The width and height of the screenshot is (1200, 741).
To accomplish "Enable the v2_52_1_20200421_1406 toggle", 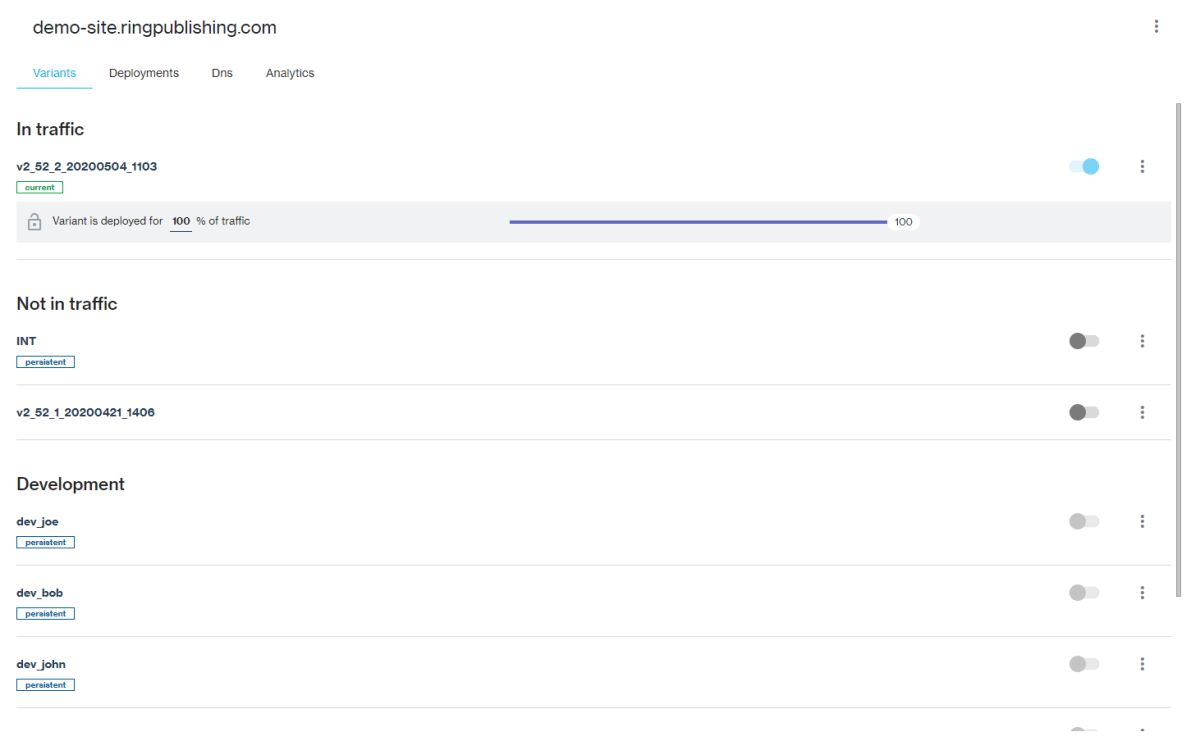I will [x=1084, y=412].
